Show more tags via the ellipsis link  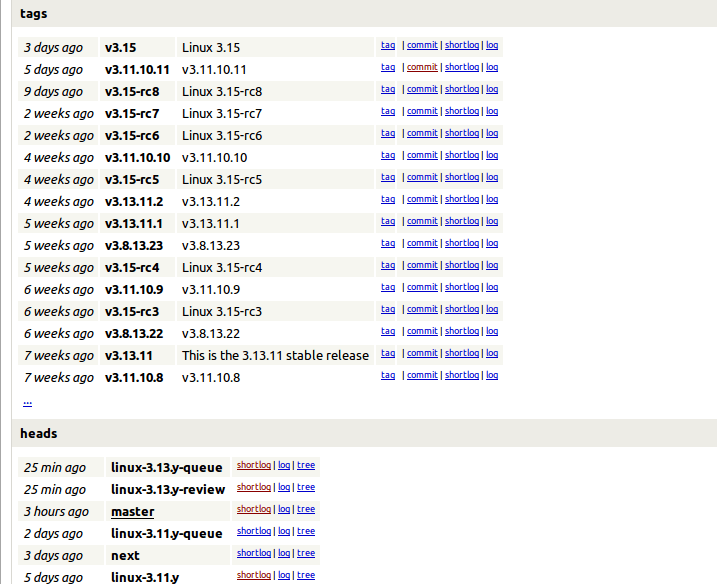tap(27, 402)
